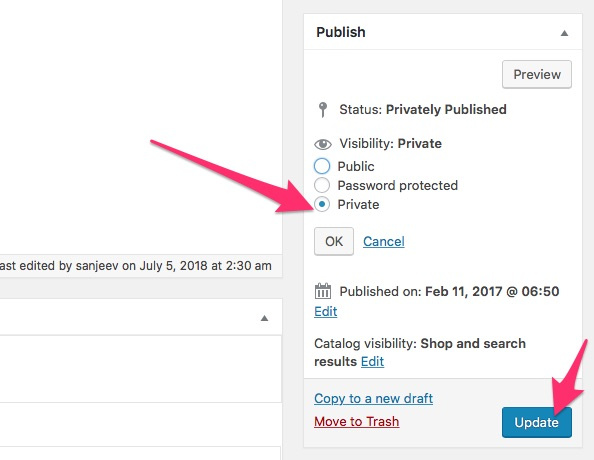Viewport: 594px width, 460px height.
Task: Click the published date calendar icon
Action: click(323, 291)
